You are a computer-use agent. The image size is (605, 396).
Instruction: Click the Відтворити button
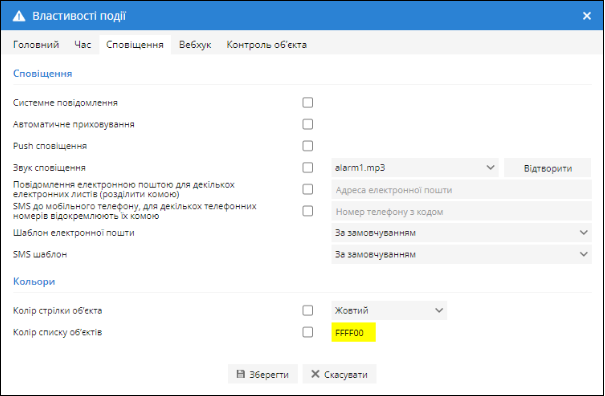pyautogui.click(x=548, y=168)
